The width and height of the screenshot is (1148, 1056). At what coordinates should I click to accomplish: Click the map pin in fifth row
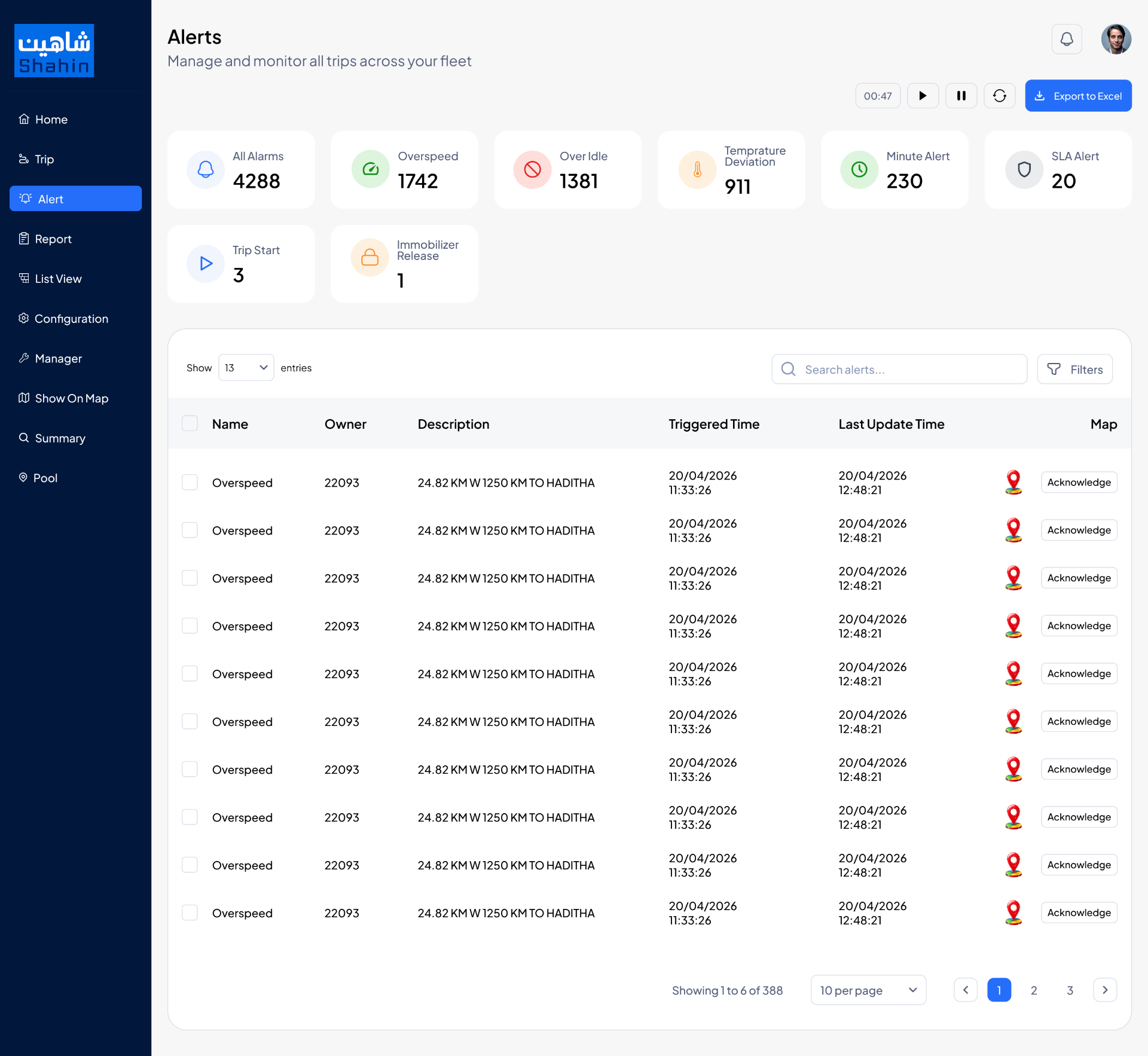pos(1013,673)
